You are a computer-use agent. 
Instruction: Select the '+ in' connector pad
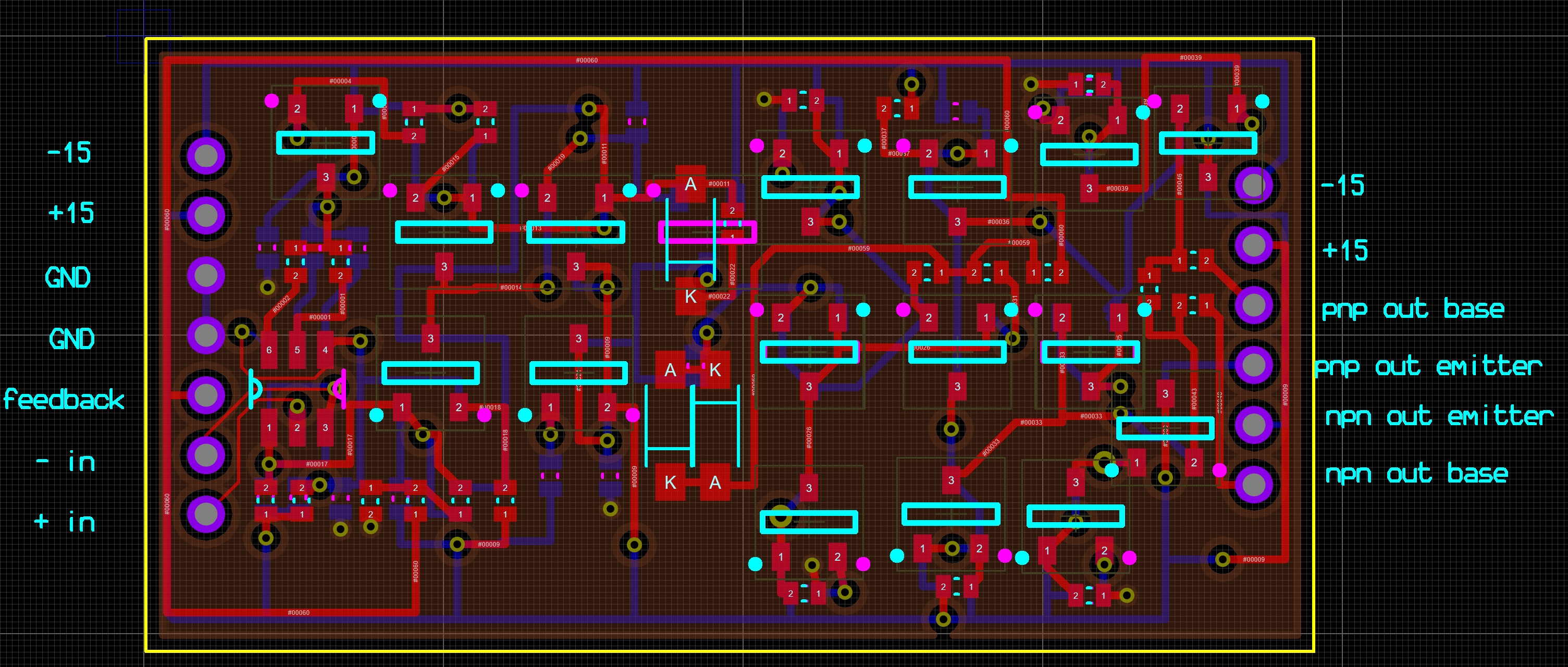(x=206, y=514)
